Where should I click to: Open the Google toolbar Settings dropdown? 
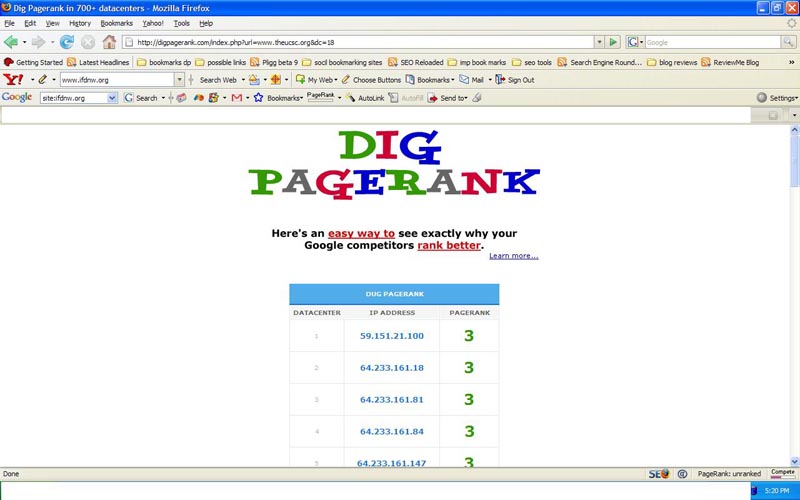coord(778,97)
